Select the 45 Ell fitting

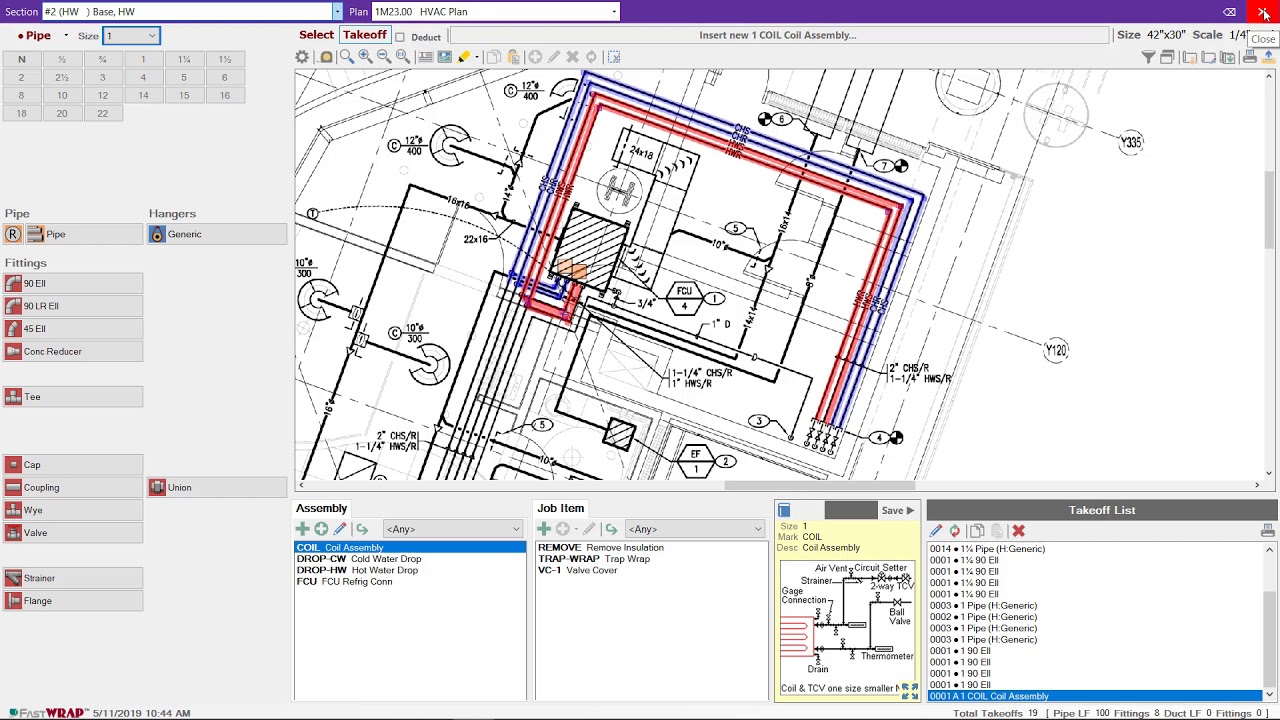pyautogui.click(x=74, y=329)
